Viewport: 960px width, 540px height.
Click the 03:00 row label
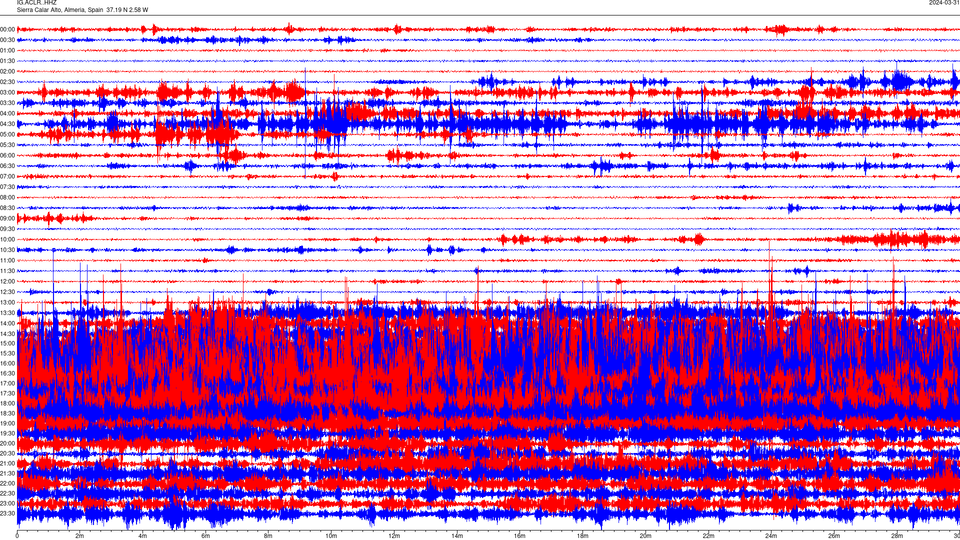coord(8,92)
